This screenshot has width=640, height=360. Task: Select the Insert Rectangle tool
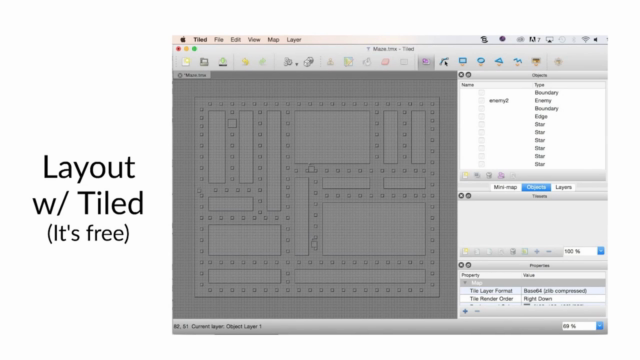point(462,62)
